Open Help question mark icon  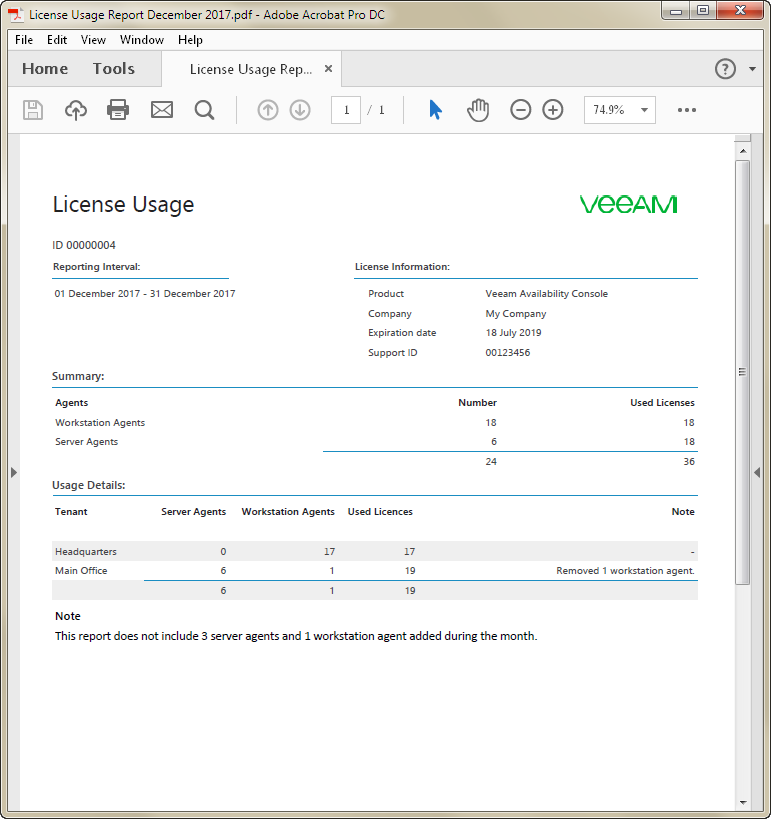(725, 69)
